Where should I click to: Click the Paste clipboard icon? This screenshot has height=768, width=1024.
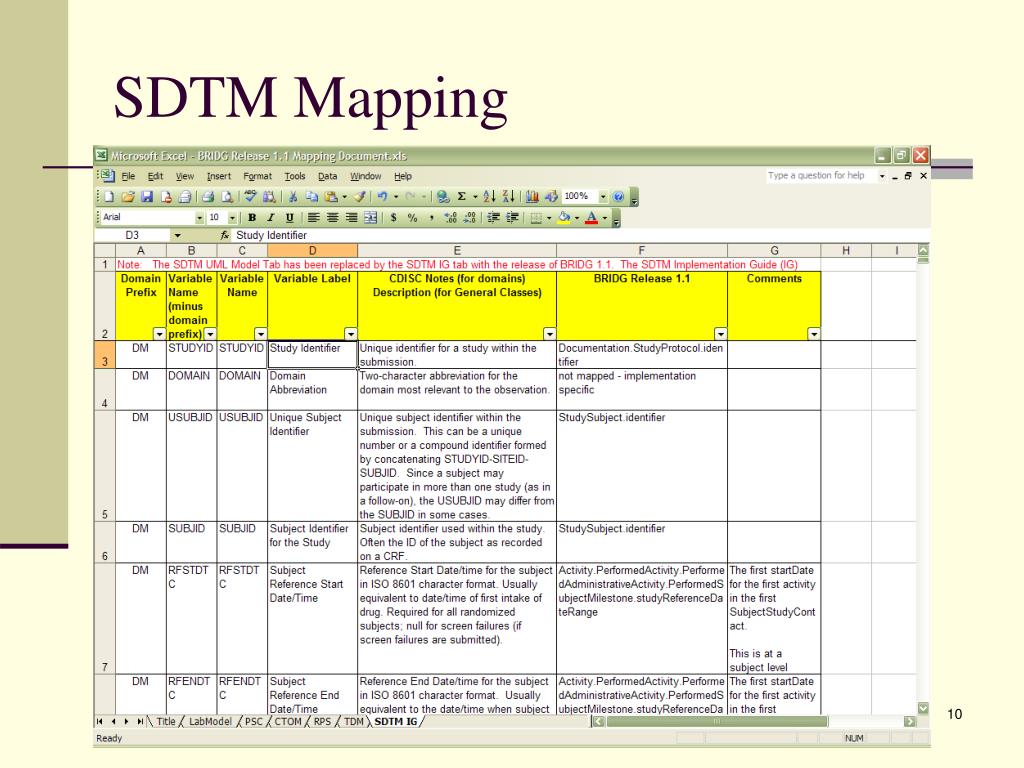coord(331,197)
